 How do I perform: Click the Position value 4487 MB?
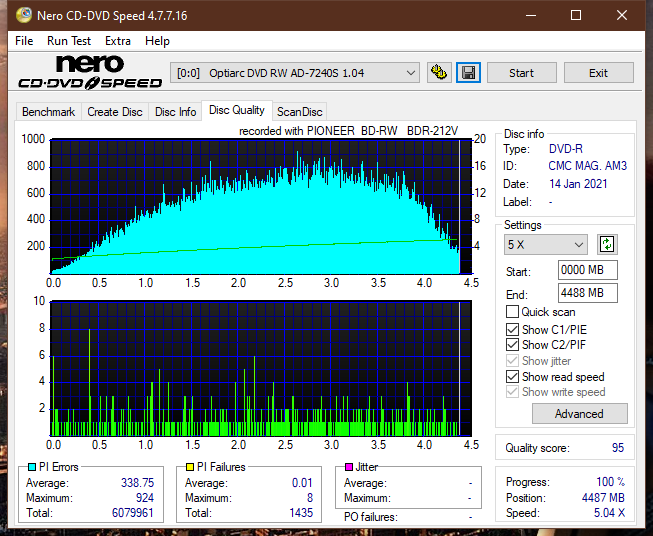tap(603, 498)
